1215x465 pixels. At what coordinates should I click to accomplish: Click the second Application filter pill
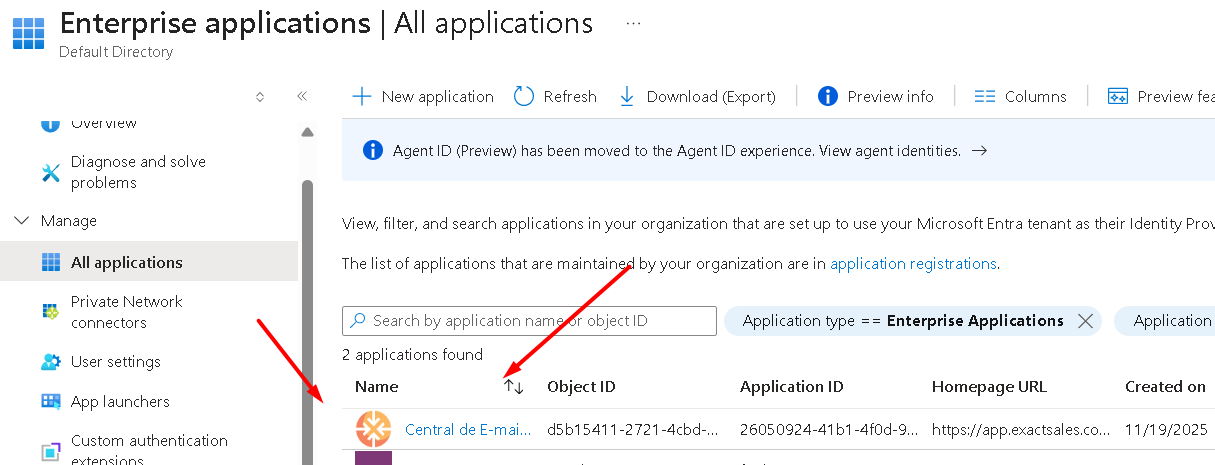pyautogui.click(x=1165, y=321)
